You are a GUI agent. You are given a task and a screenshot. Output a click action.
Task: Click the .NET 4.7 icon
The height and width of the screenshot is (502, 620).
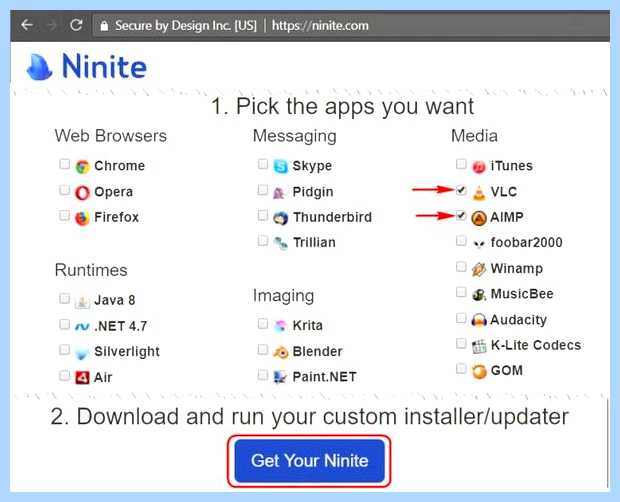tap(82, 326)
